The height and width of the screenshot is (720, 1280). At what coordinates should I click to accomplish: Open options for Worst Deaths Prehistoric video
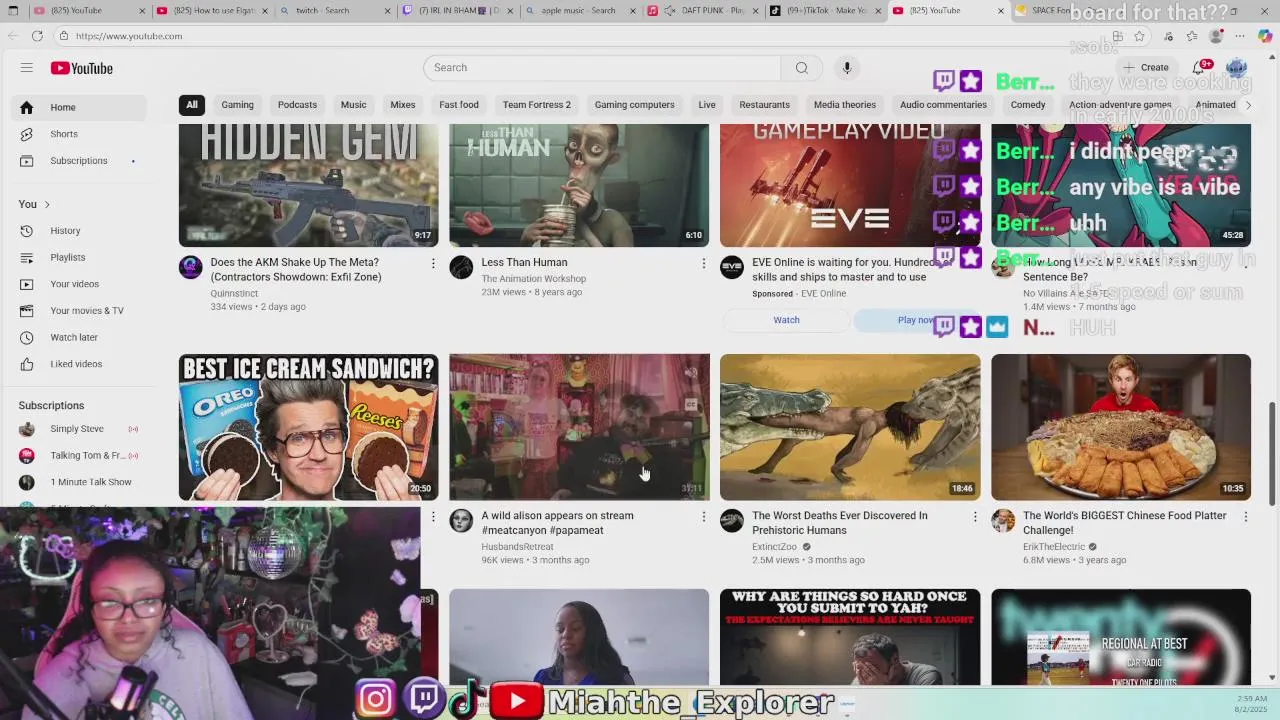point(974,516)
